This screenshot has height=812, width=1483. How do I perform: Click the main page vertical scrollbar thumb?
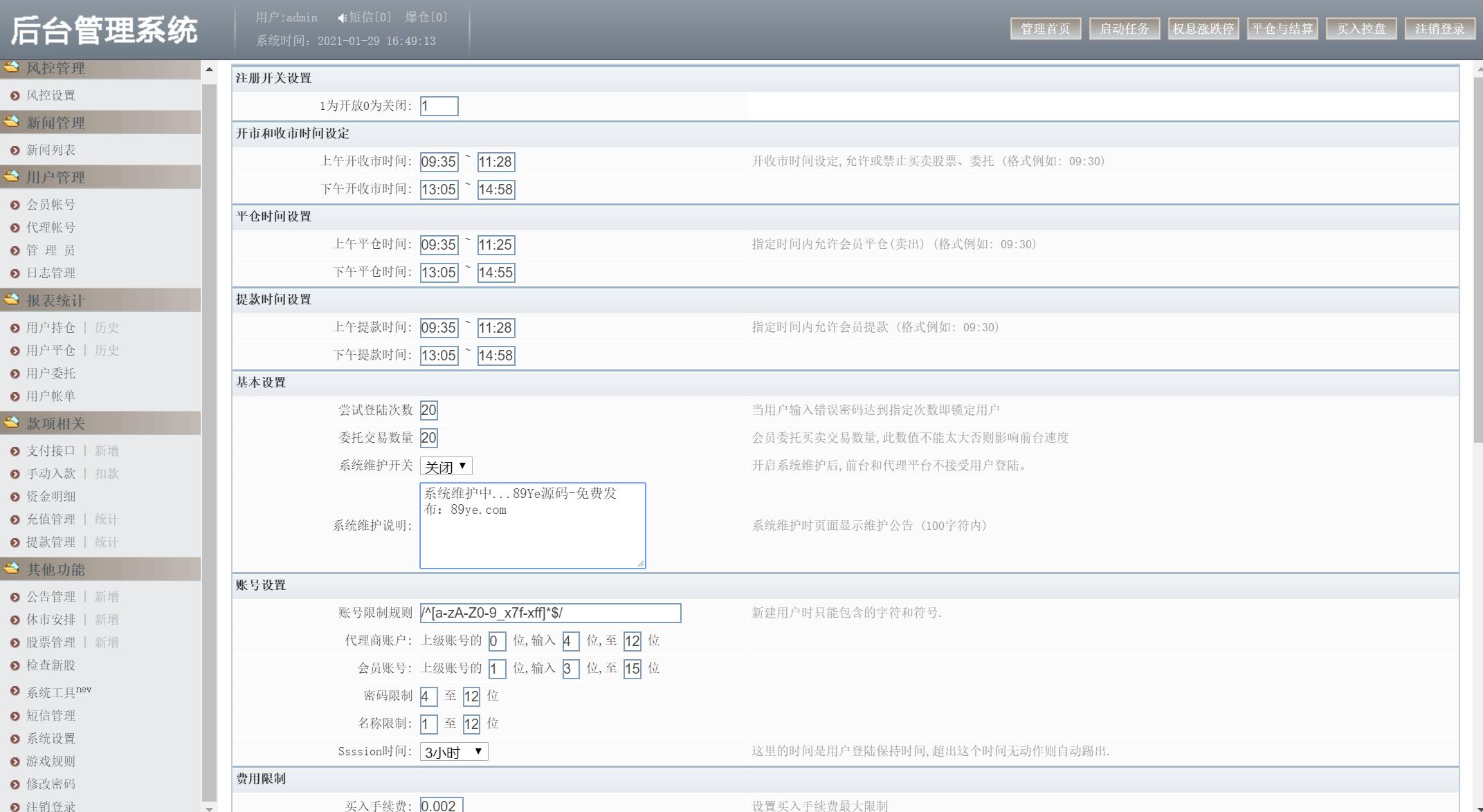coord(1478,259)
